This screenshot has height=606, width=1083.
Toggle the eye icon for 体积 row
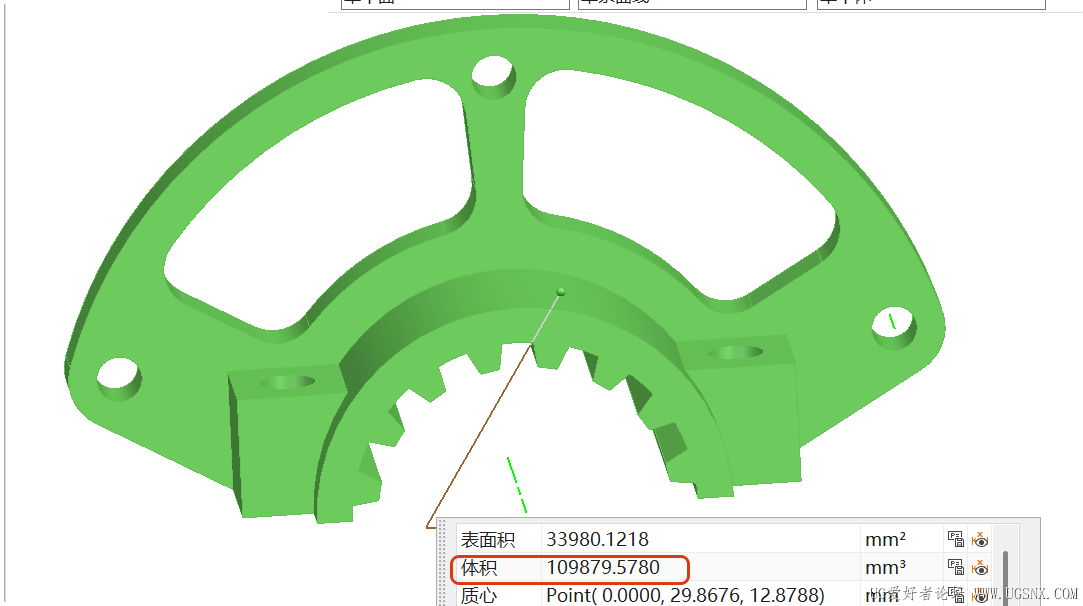point(980,567)
